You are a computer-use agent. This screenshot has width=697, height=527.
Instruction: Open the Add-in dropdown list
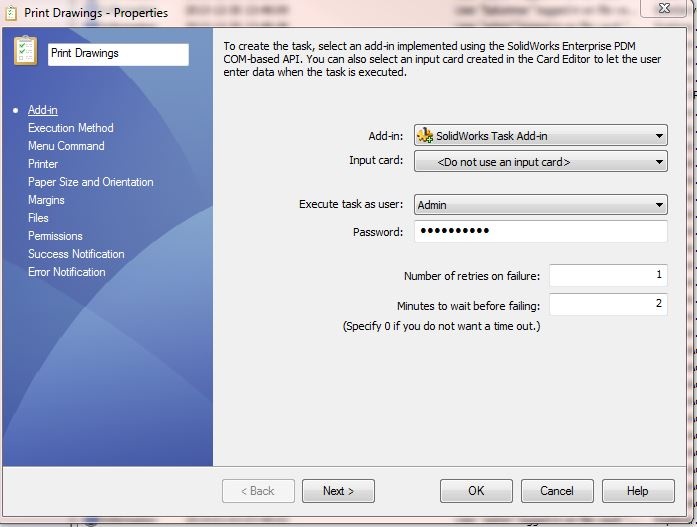click(x=541, y=136)
